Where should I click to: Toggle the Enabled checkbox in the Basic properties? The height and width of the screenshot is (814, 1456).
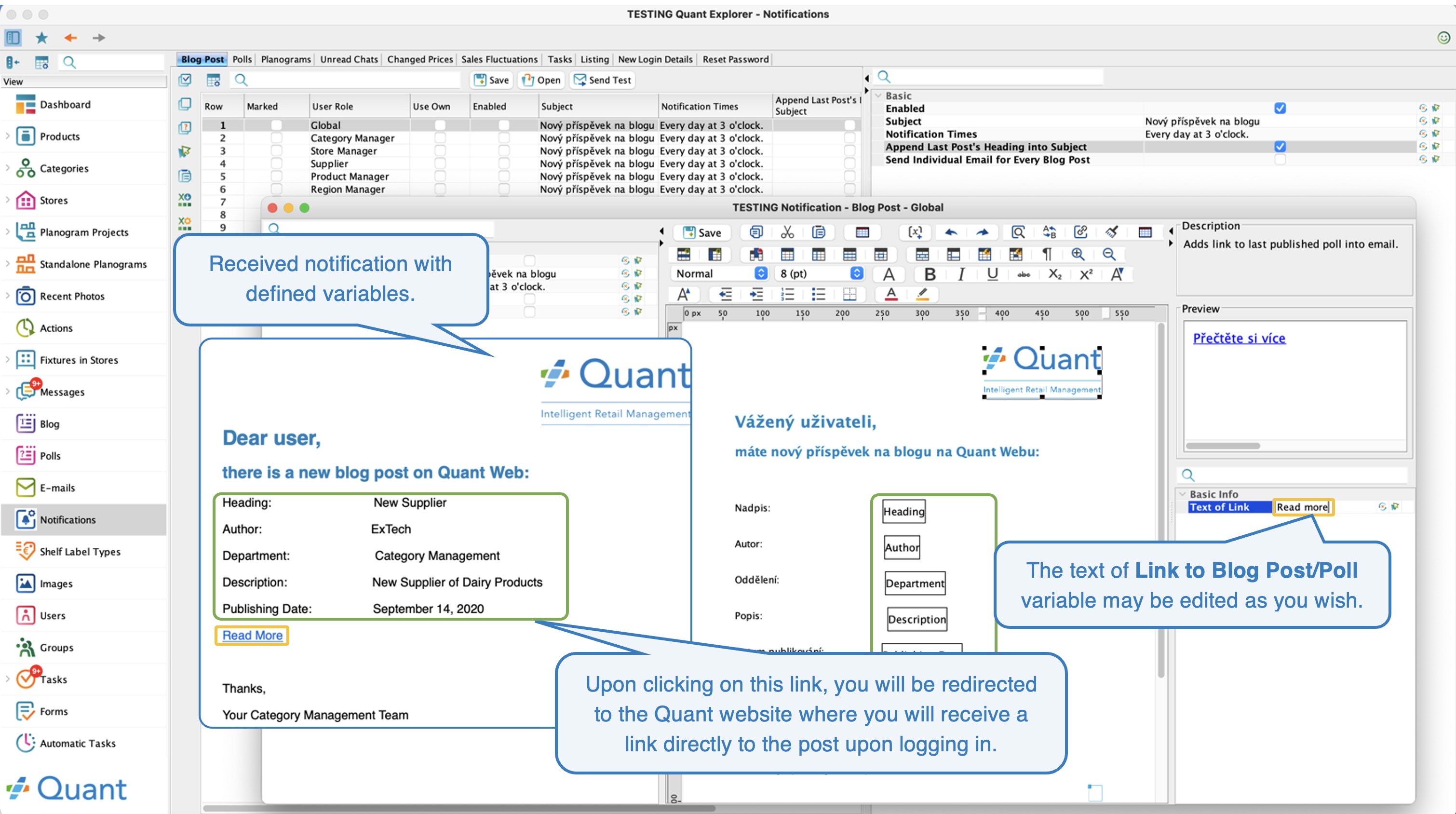coord(1280,108)
